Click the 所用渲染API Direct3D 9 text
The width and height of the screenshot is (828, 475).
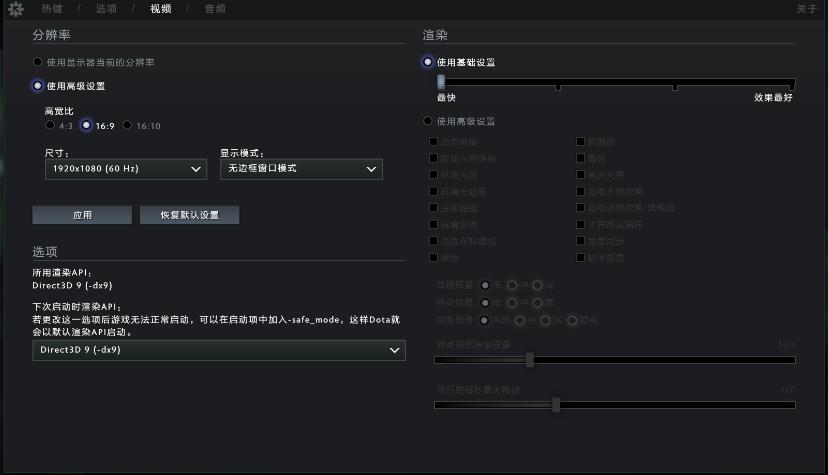[72, 286]
